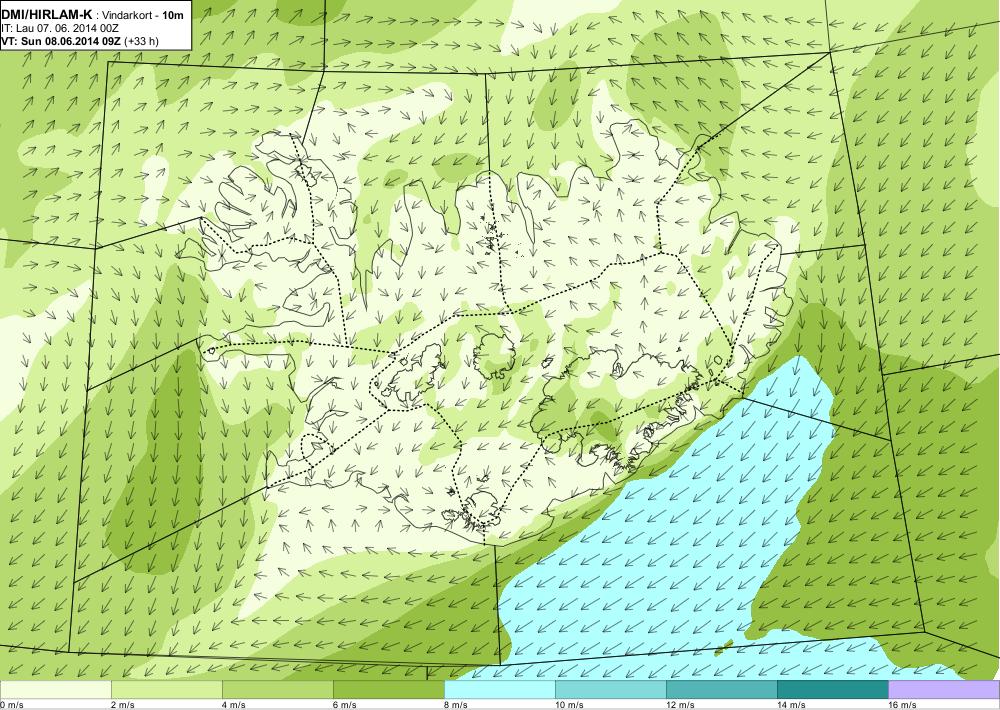
Task: Click the IT: Lau 07. 06. 2014 00Z line
Action: pyautogui.click(x=59, y=29)
